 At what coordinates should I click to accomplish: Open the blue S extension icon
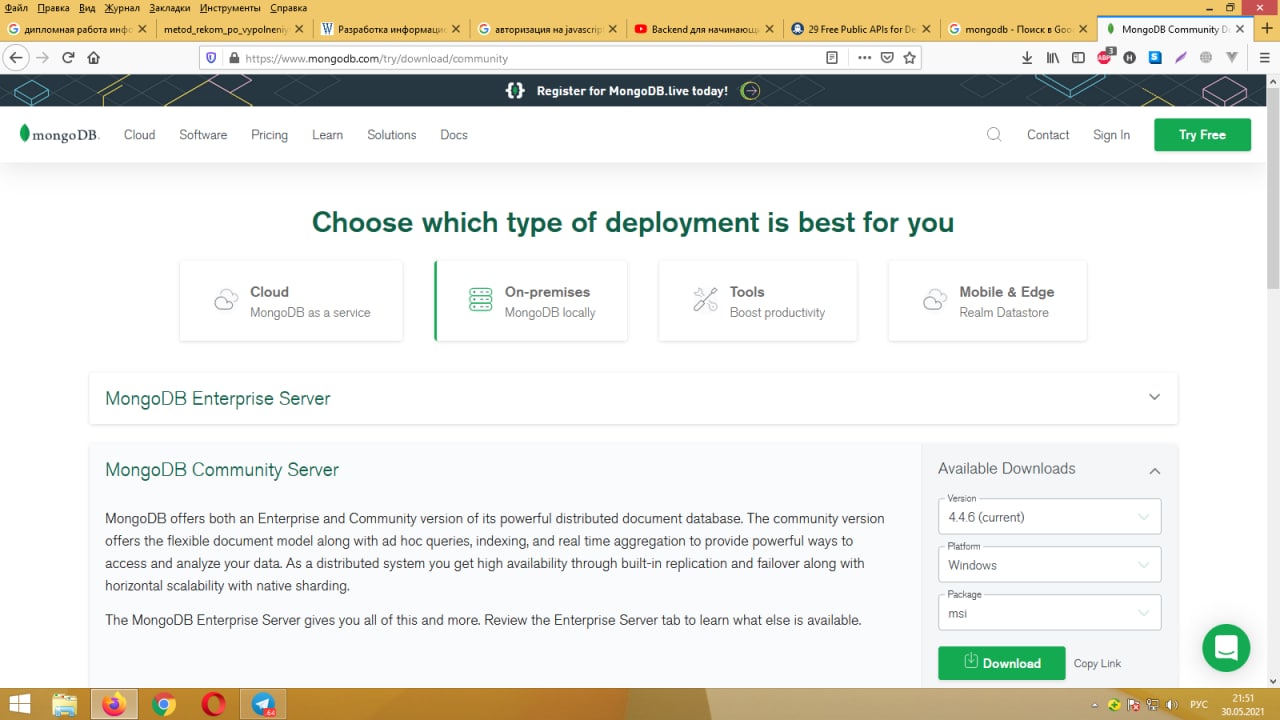click(1155, 58)
